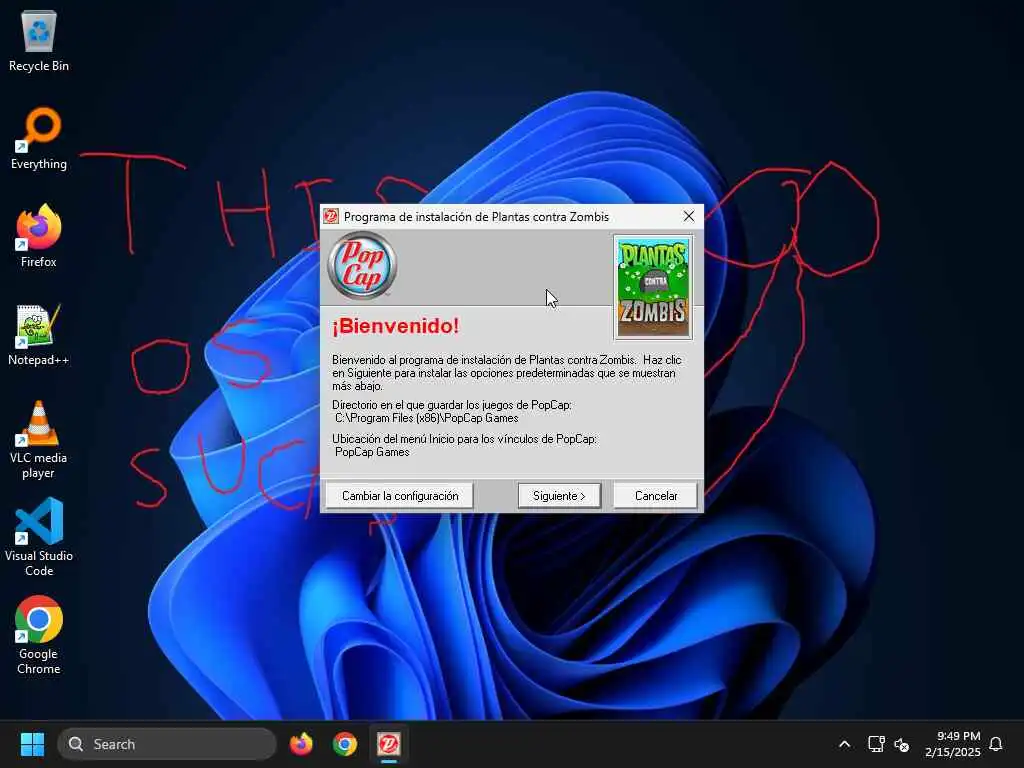Click the Cancelar button
The image size is (1024, 768).
click(x=656, y=496)
